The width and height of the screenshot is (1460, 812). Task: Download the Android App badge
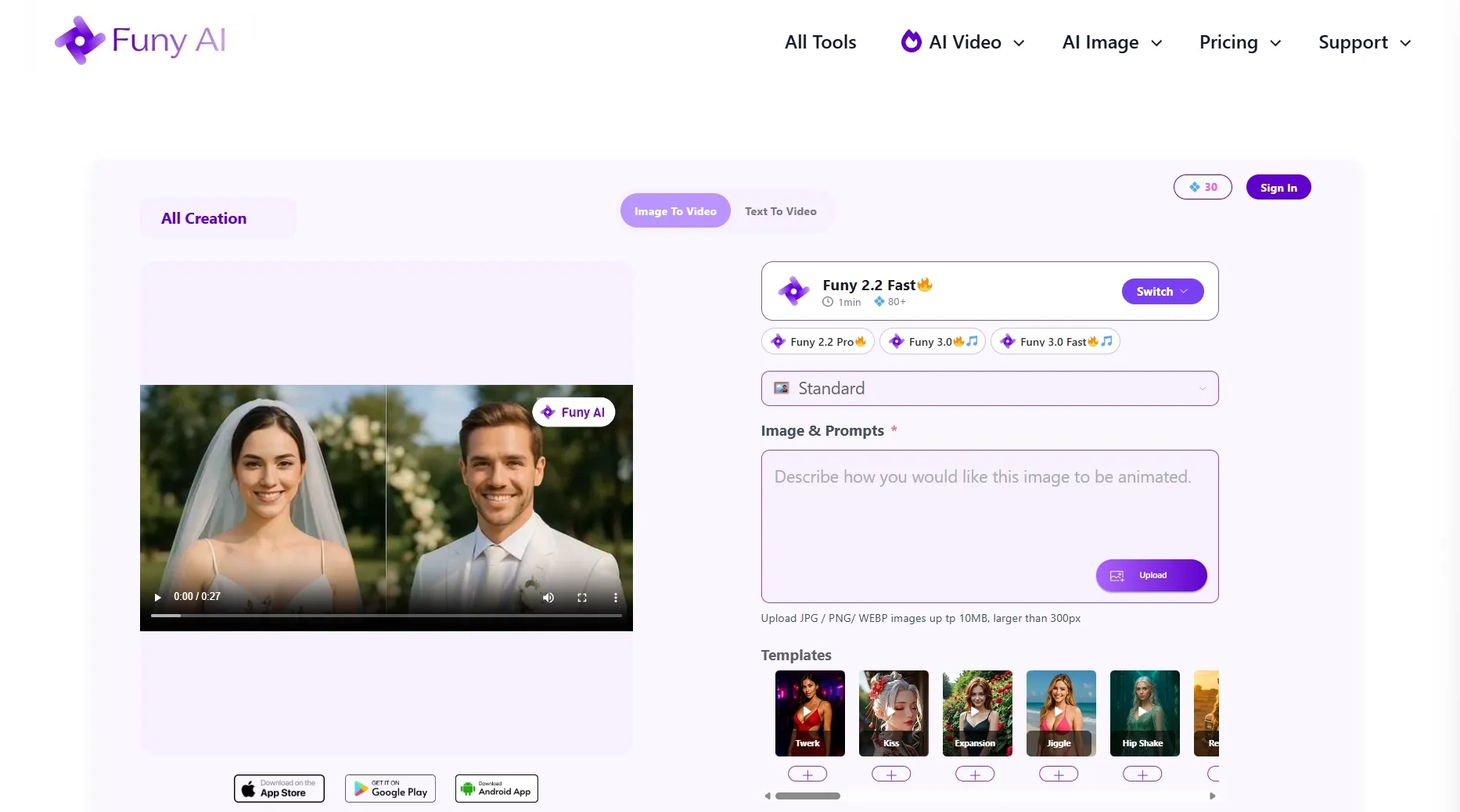coord(497,789)
